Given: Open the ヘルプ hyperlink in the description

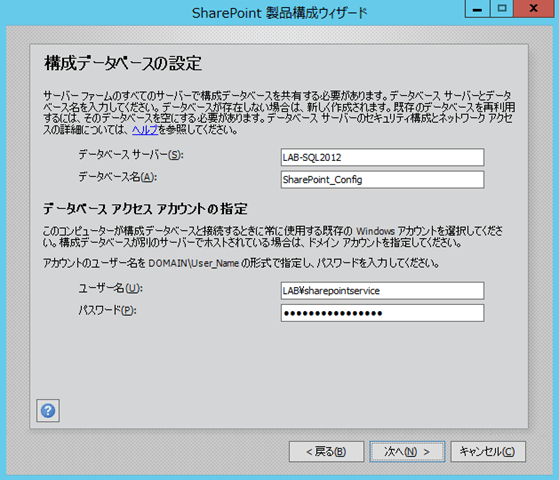Looking at the screenshot, I should [145, 130].
